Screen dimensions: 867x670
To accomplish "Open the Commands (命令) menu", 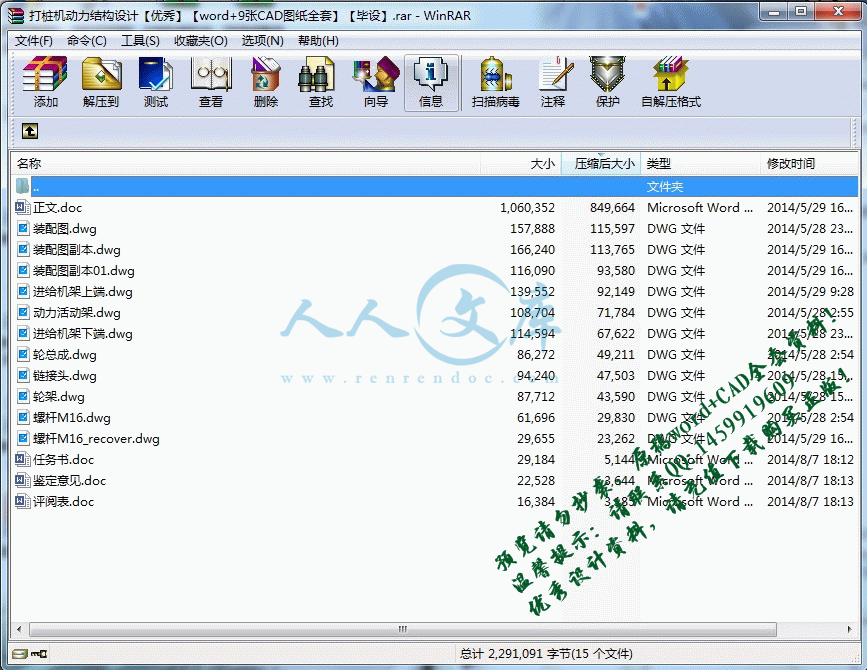I will click(86, 41).
